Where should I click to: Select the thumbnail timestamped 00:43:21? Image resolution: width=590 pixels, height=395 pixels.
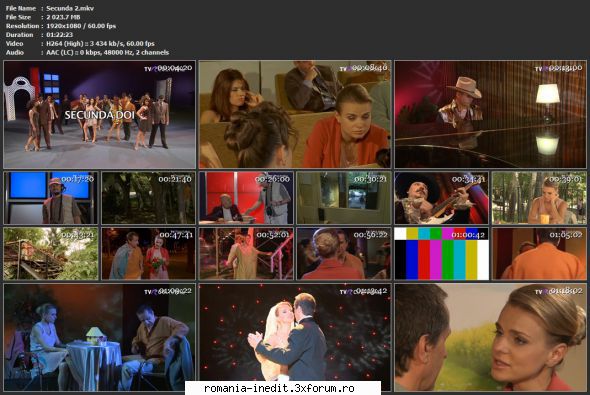[x=51, y=254]
